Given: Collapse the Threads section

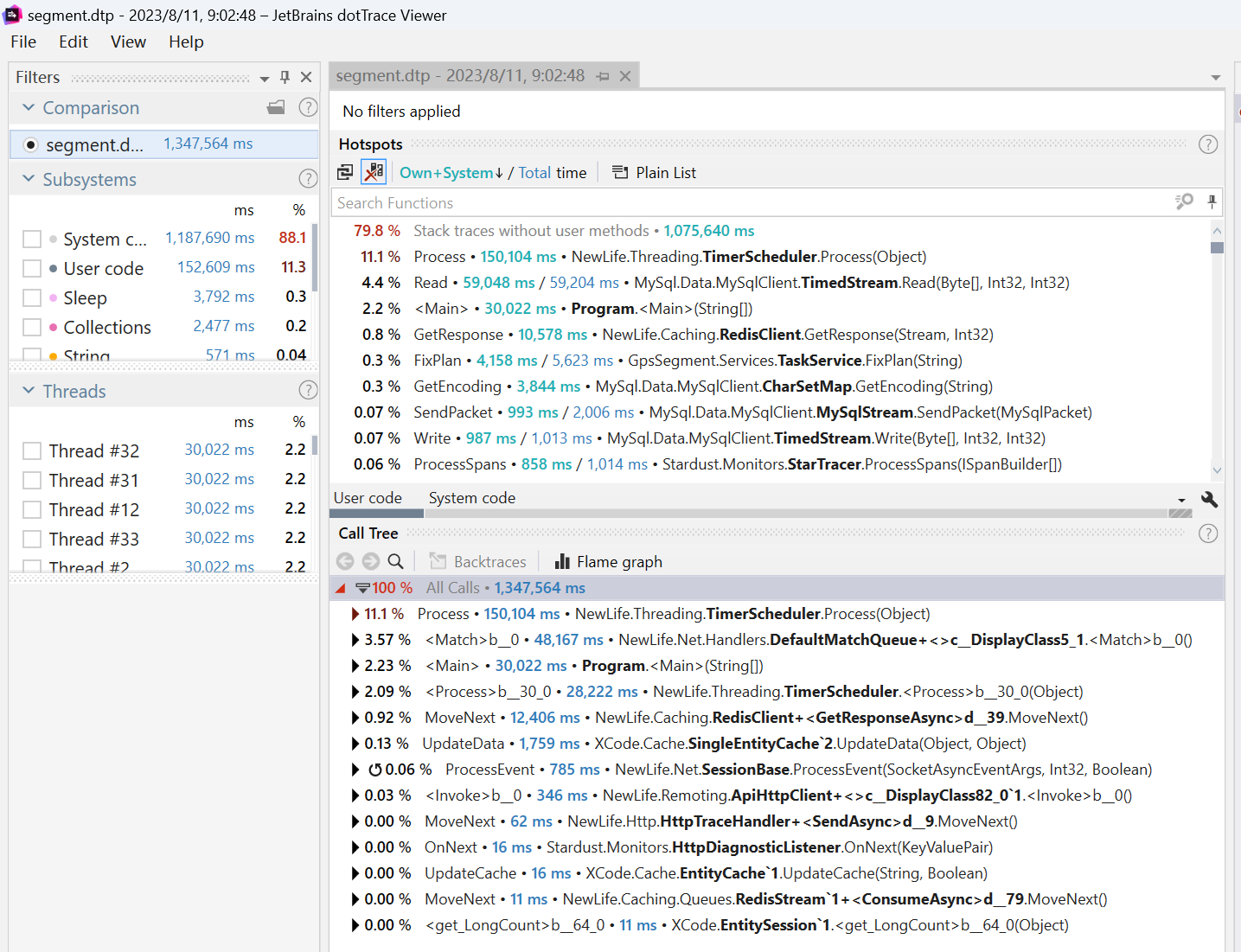Looking at the screenshot, I should (x=29, y=390).
